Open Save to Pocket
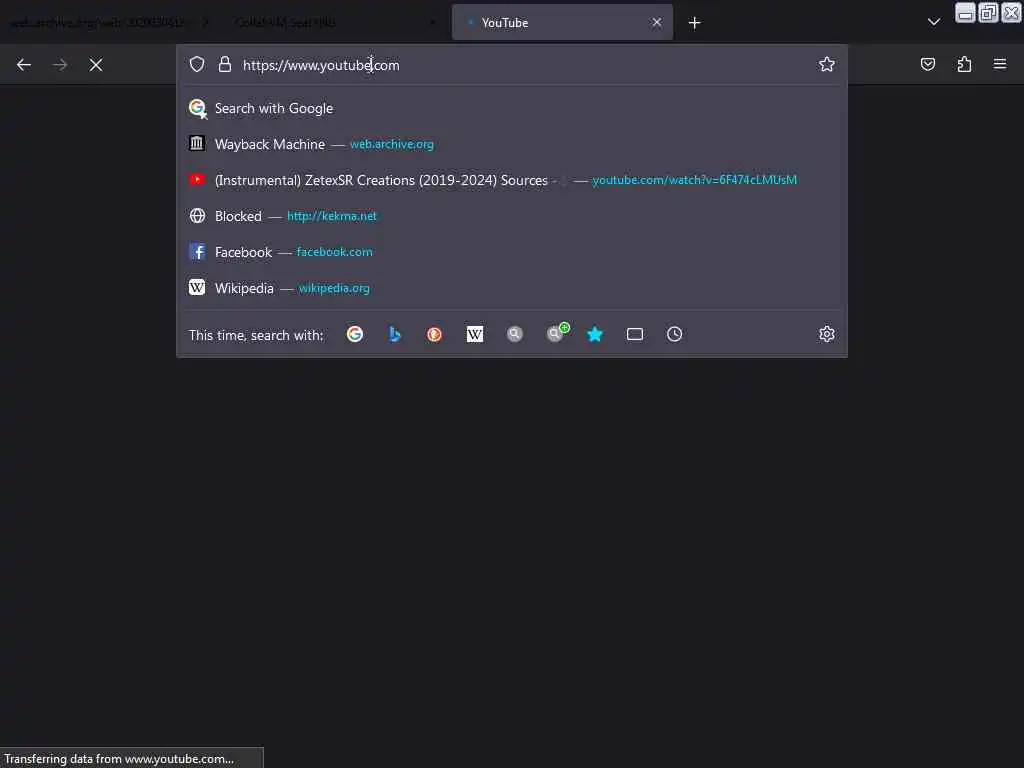 pyautogui.click(x=928, y=64)
